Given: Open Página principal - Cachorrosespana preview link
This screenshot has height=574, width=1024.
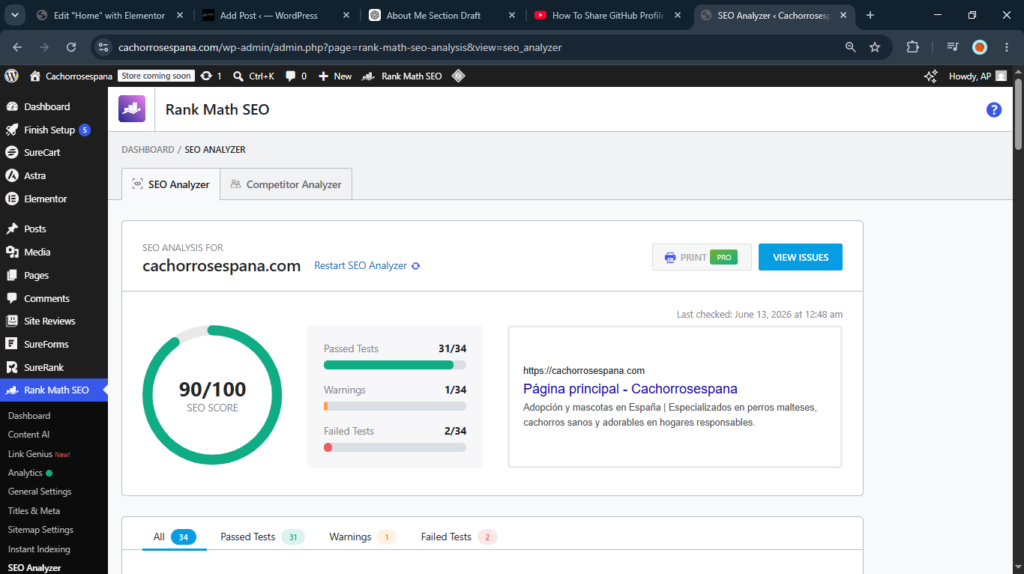Looking at the screenshot, I should click(x=630, y=389).
